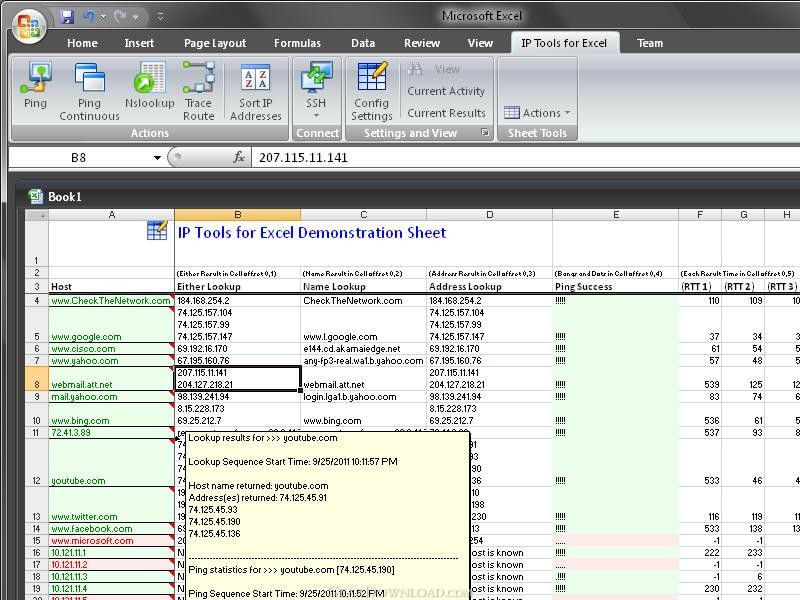
Task: Click the Insert Function fx button
Action: (239, 157)
